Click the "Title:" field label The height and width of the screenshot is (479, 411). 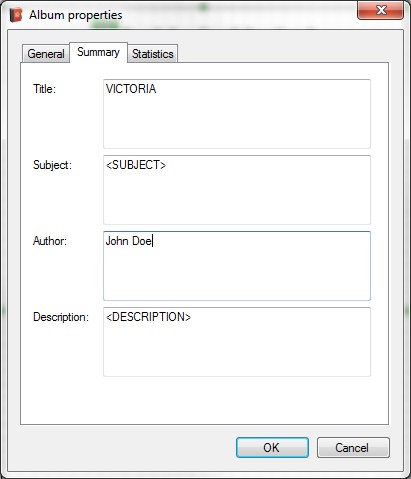pyautogui.click(x=44, y=89)
